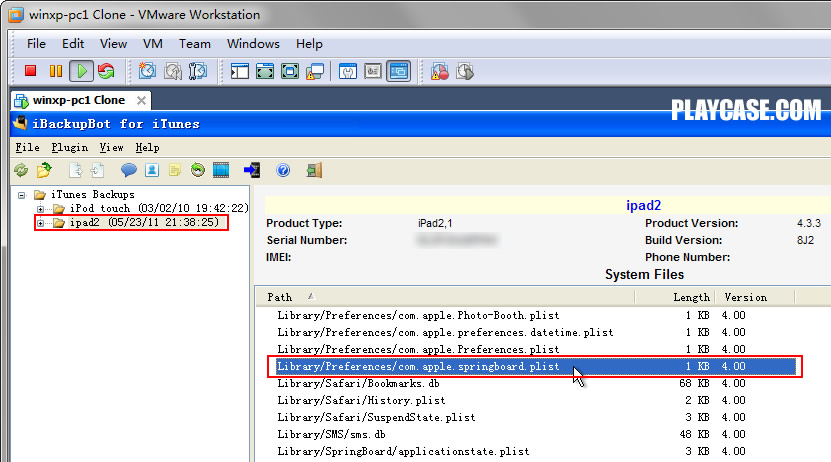Screen dimensions: 831x462
Task: Open the Plugin menu
Action: pyautogui.click(x=69, y=147)
